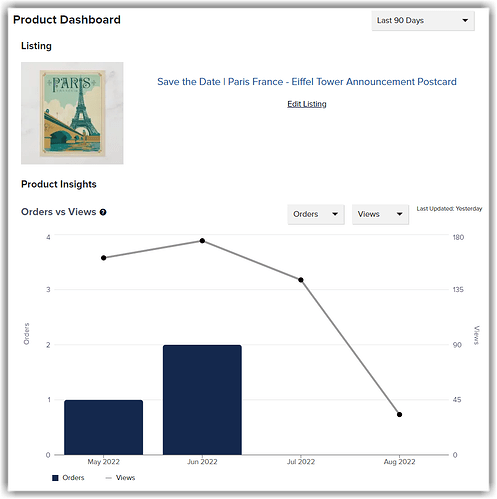Click the May 2022 views data point
Viewport: 497px width, 499px height.
tap(104, 258)
